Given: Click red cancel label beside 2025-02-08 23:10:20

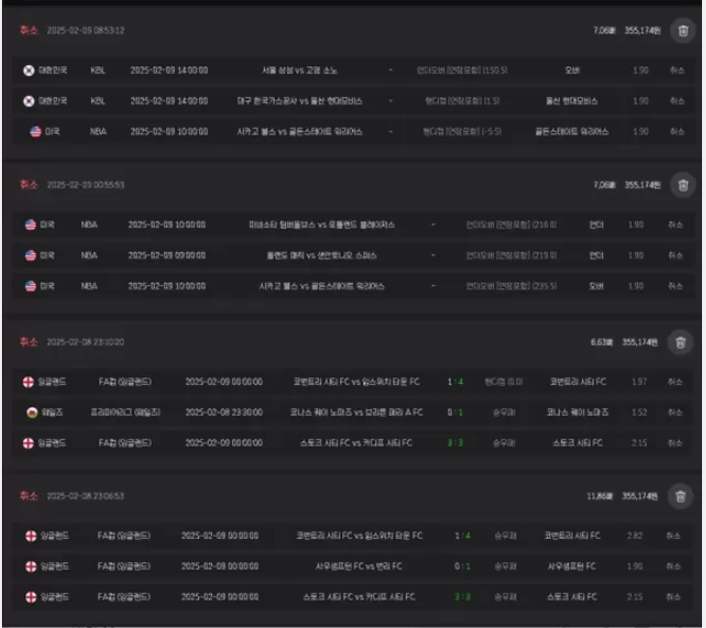Looking at the screenshot, I should [28, 342].
